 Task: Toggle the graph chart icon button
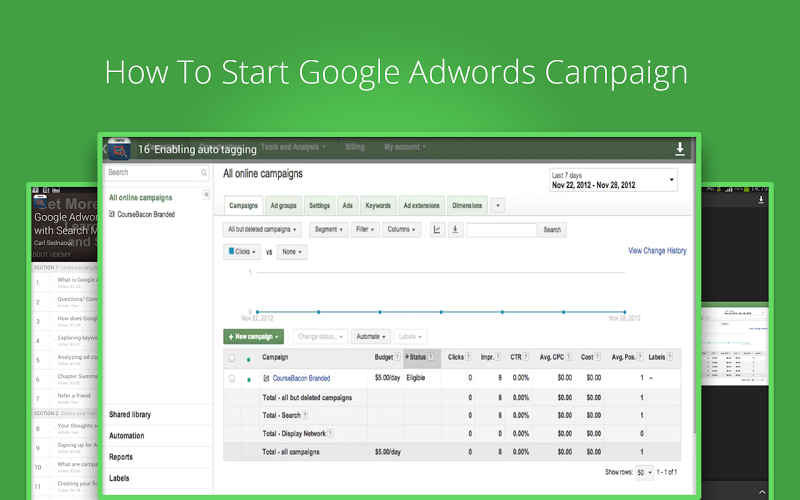(x=437, y=230)
